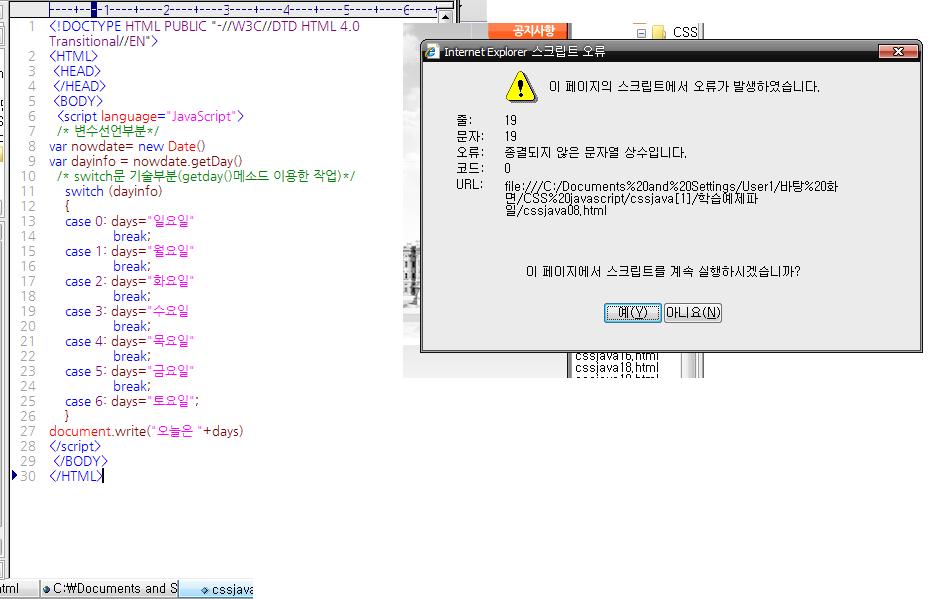The height and width of the screenshot is (599, 929).
Task: Click the document.write line in the code
Action: tap(146, 431)
